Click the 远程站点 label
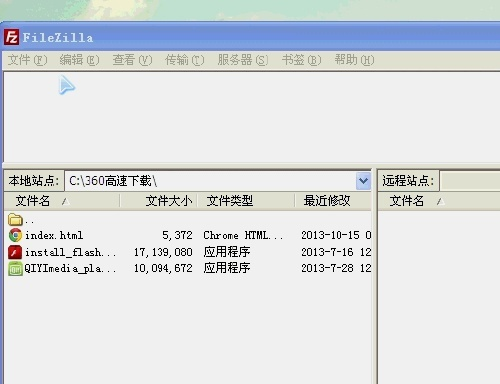Image resolution: width=500 pixels, height=384 pixels. 408,181
